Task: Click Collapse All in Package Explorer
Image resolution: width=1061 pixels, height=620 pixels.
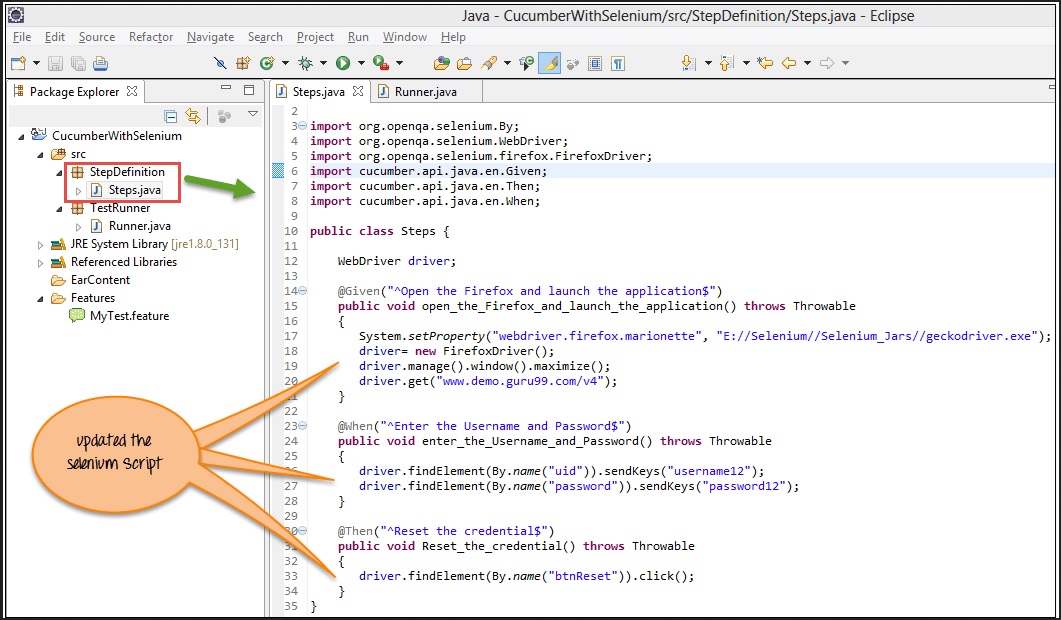Action: pyautogui.click(x=171, y=116)
